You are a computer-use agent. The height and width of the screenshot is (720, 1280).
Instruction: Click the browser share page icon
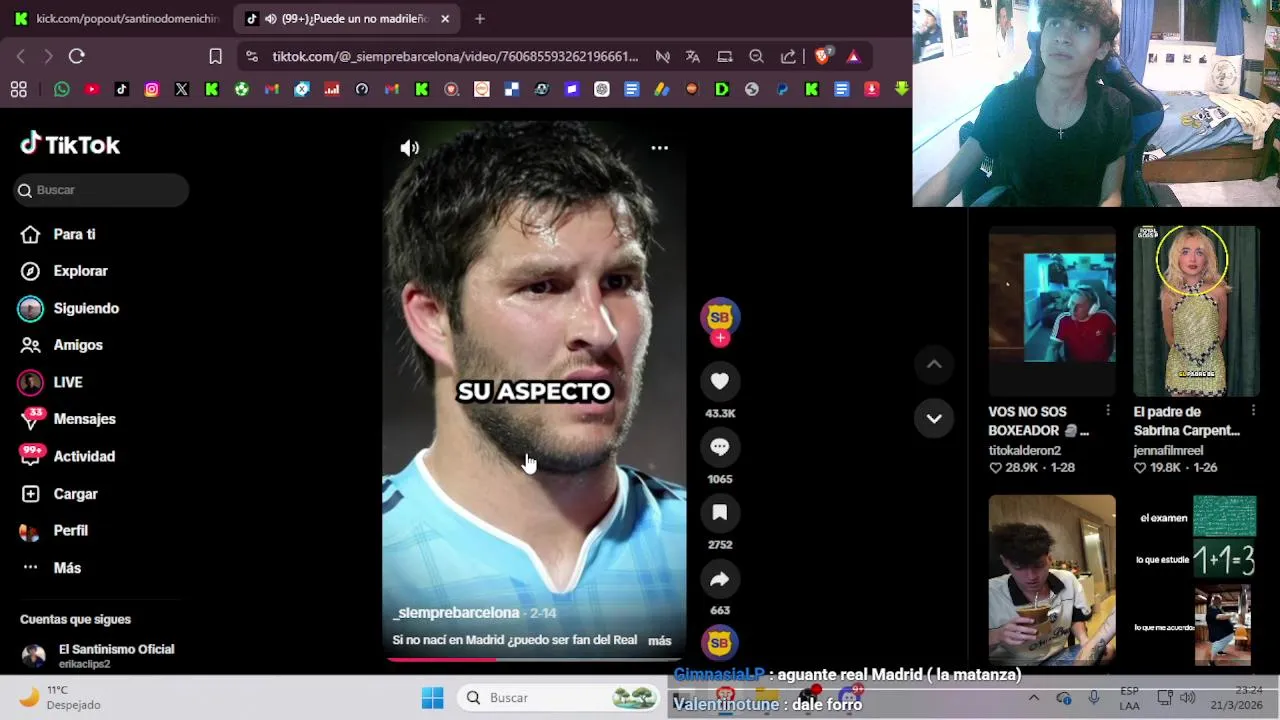click(x=789, y=57)
